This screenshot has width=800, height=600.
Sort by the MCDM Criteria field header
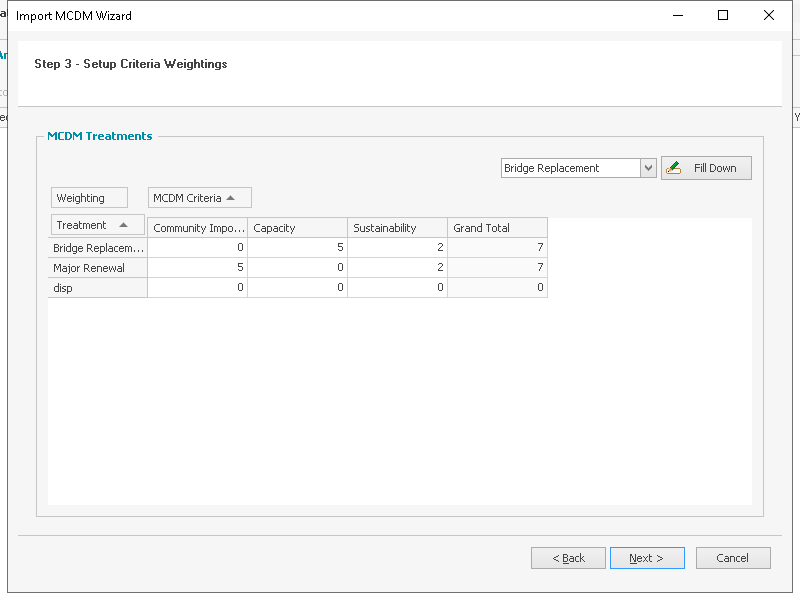(x=199, y=198)
